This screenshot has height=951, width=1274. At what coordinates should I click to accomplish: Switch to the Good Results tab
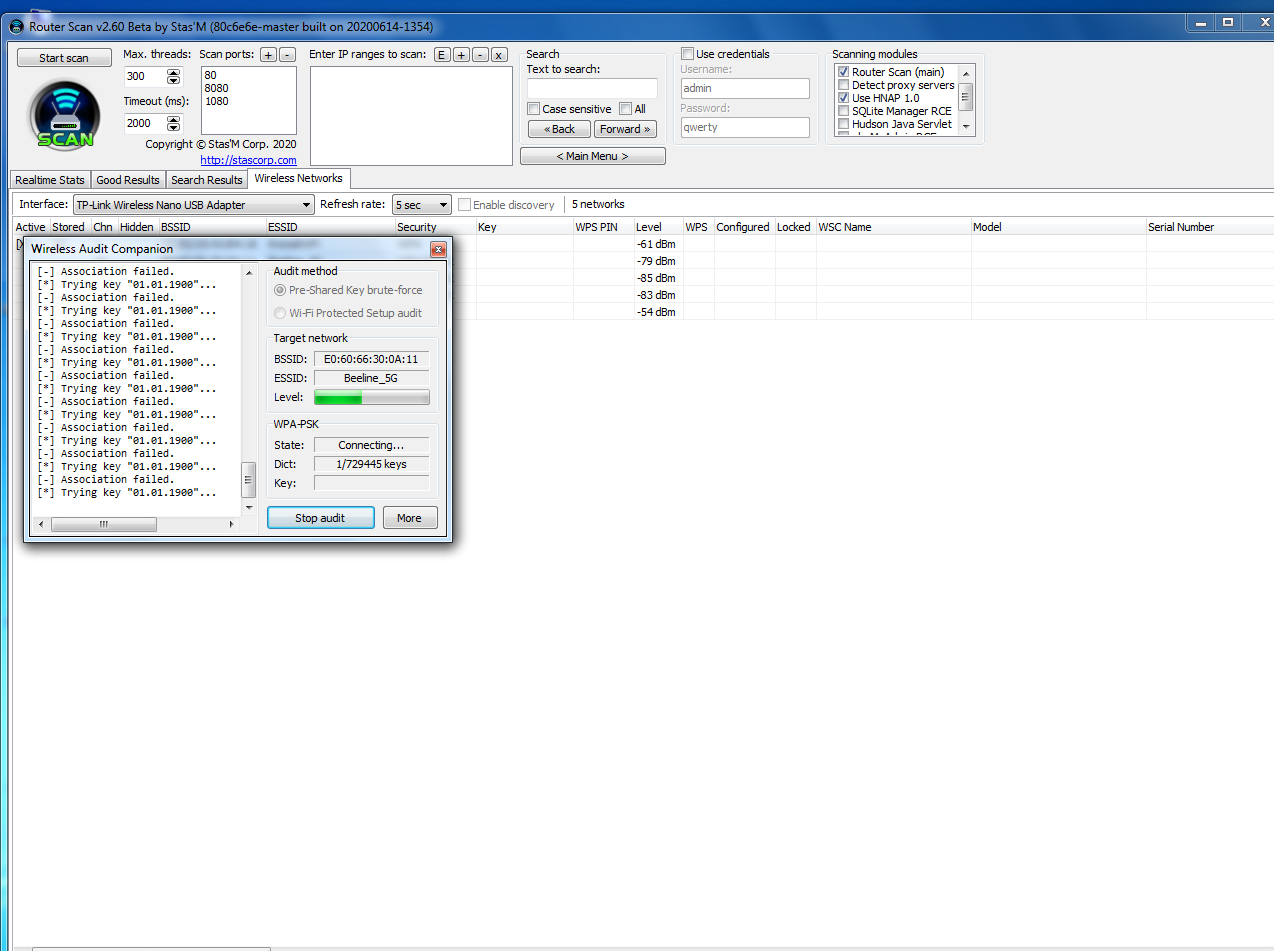click(128, 180)
